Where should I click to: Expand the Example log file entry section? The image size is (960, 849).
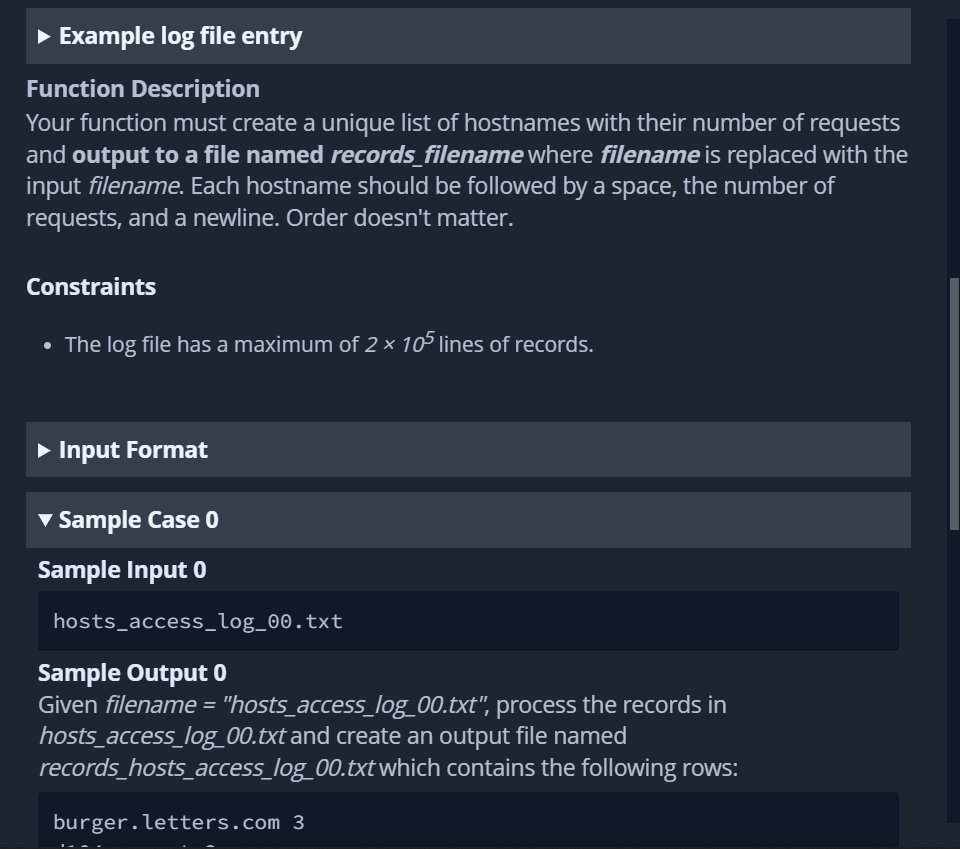pos(180,36)
